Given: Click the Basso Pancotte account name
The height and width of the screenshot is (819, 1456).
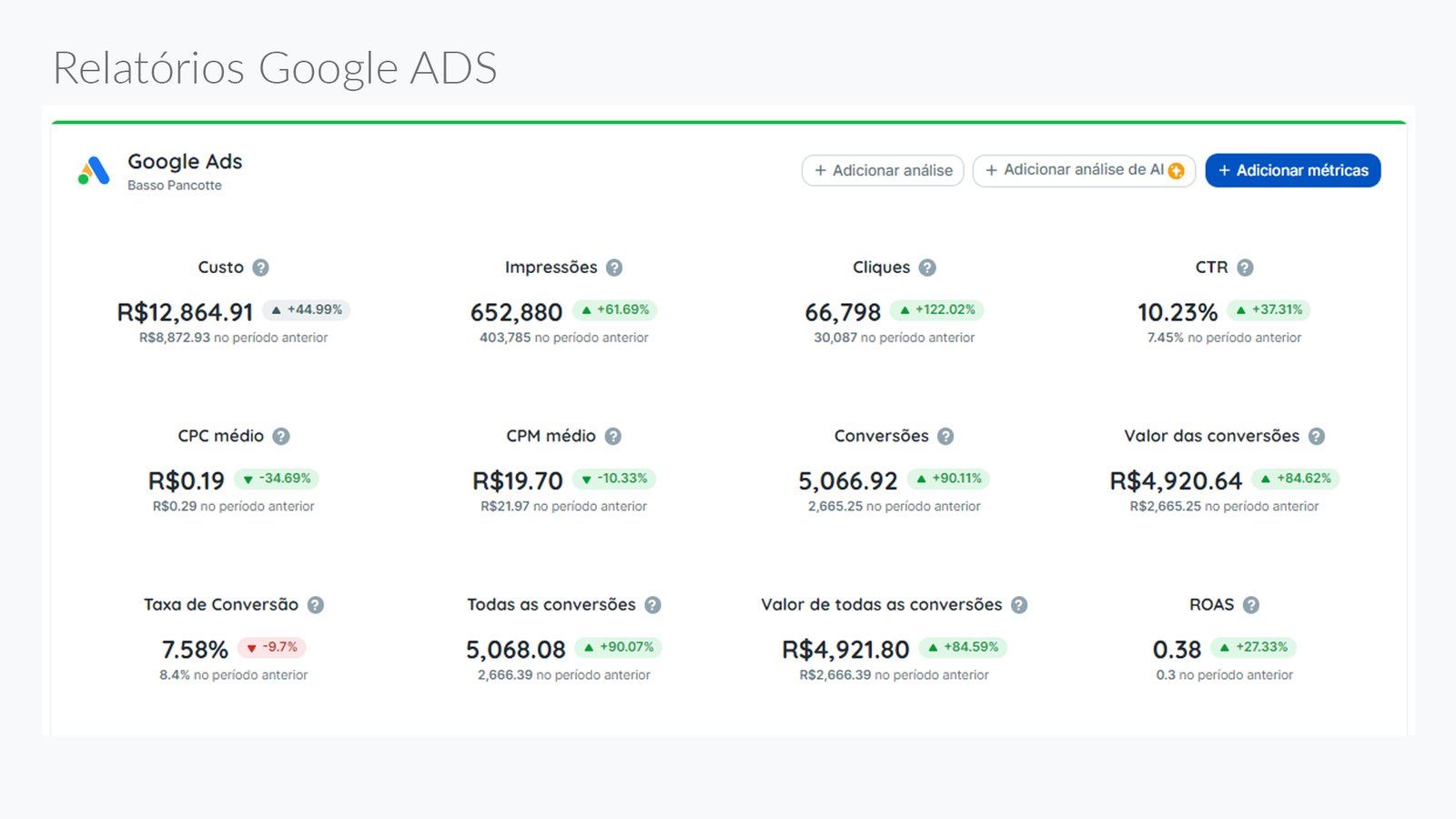Looking at the screenshot, I should click(x=175, y=186).
